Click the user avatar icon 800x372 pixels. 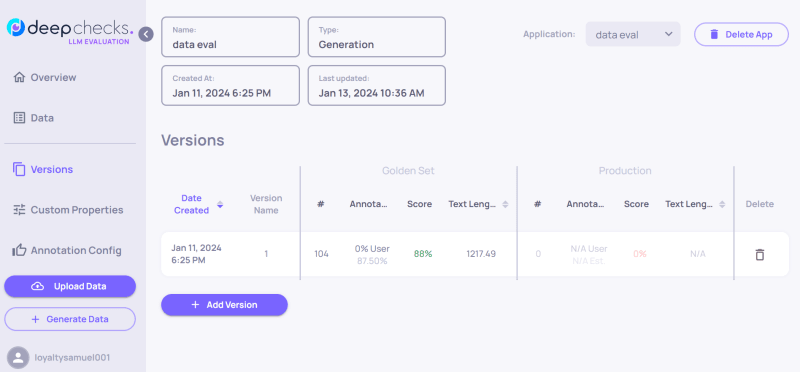18,358
